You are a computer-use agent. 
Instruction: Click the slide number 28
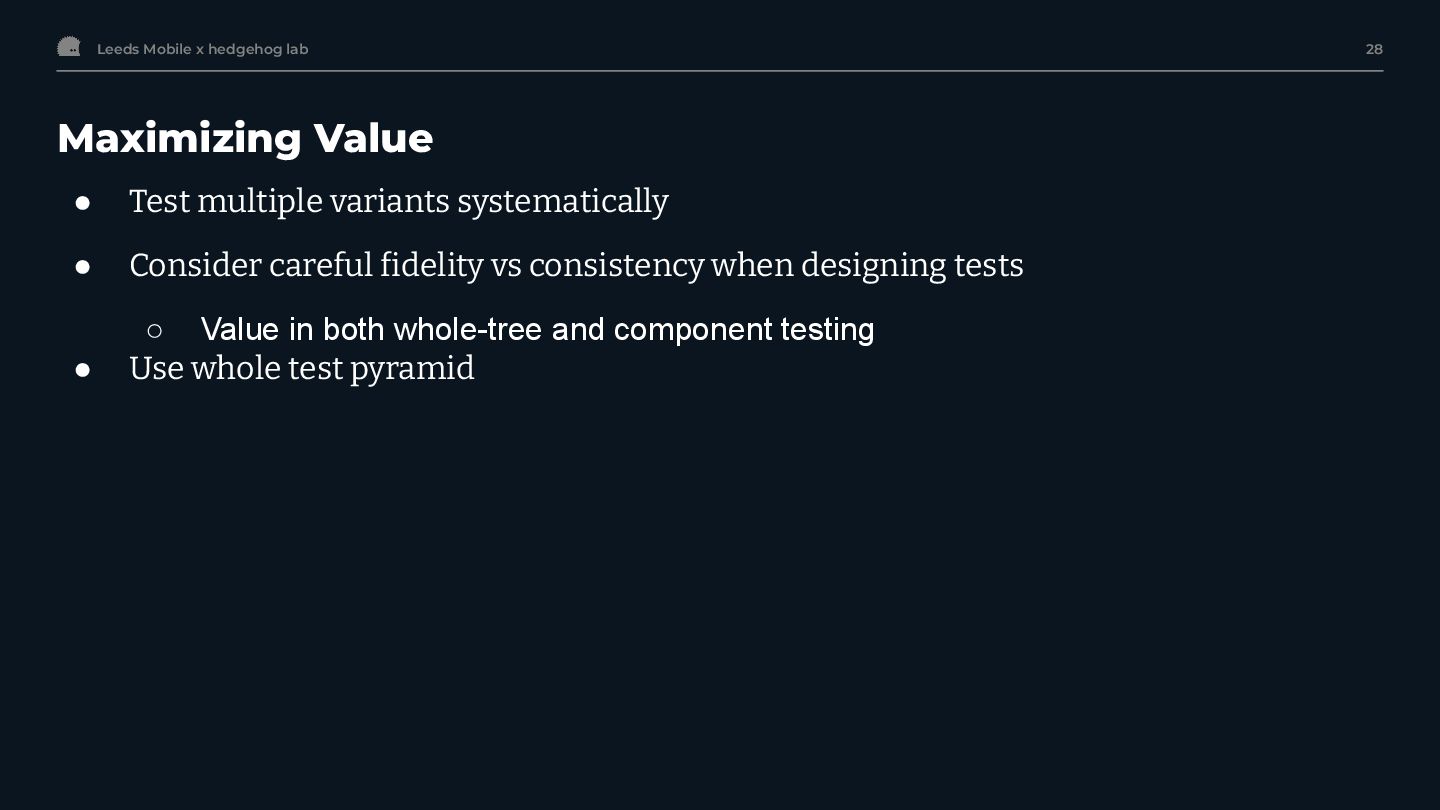[x=1374, y=49]
